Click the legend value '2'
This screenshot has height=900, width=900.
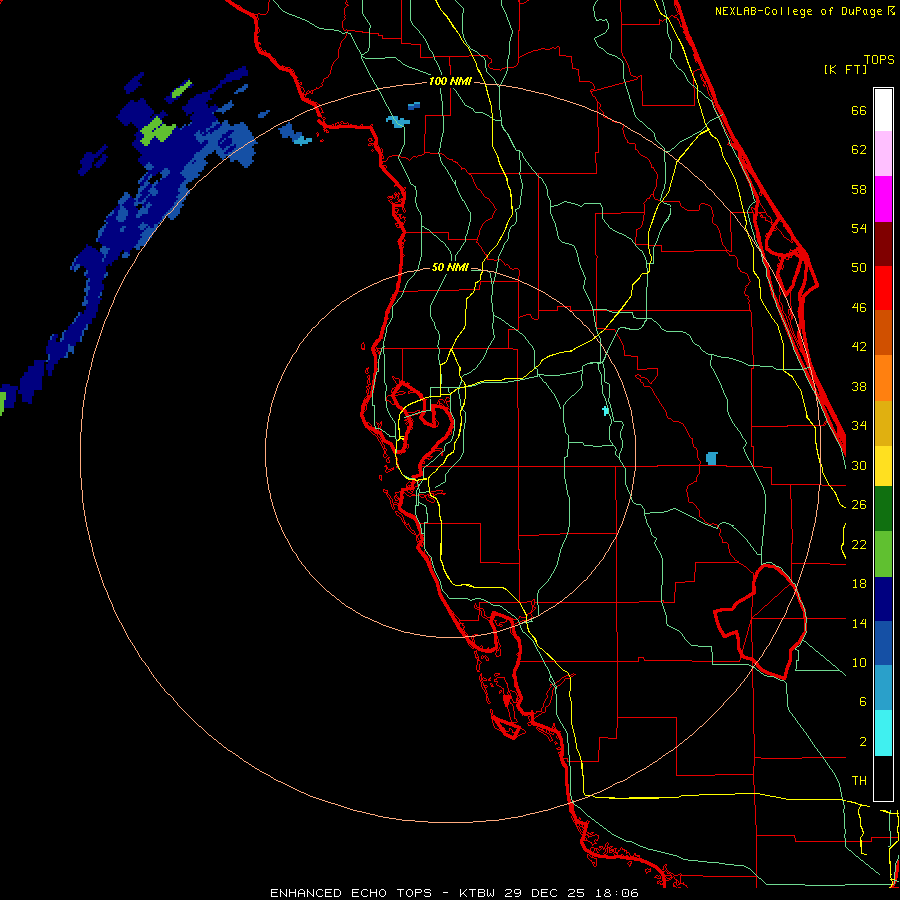tap(863, 742)
